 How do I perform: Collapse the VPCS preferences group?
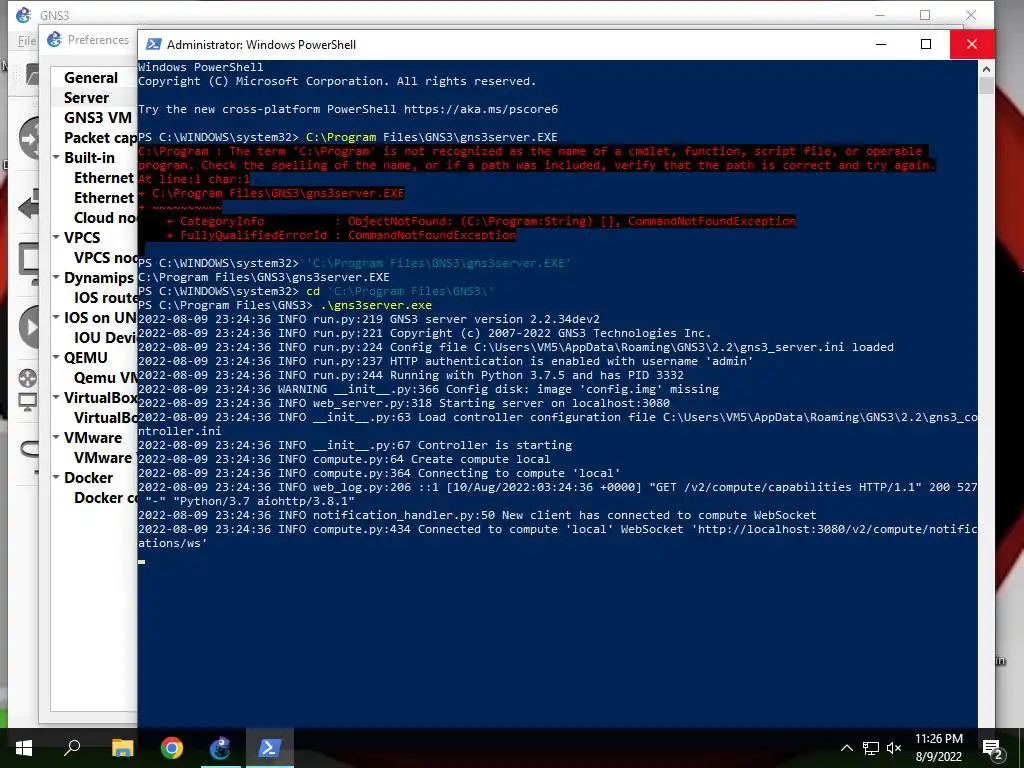coord(56,237)
